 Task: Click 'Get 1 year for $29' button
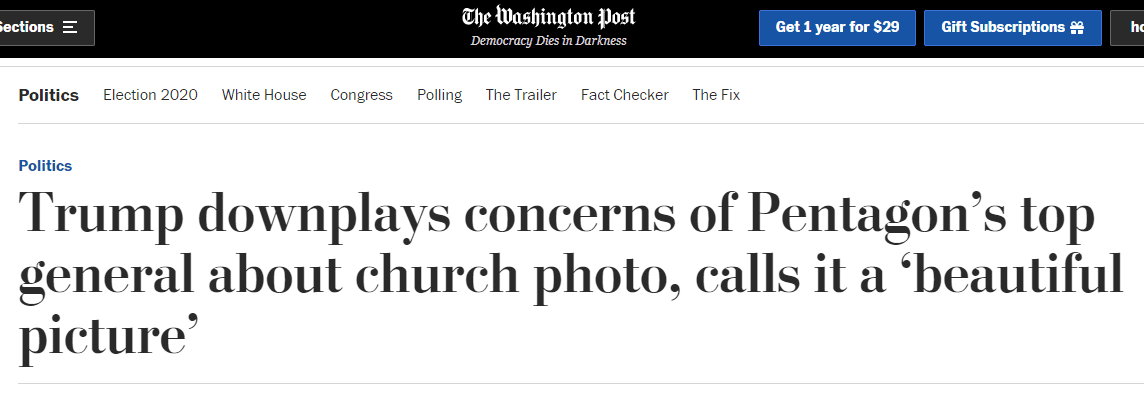pos(837,28)
